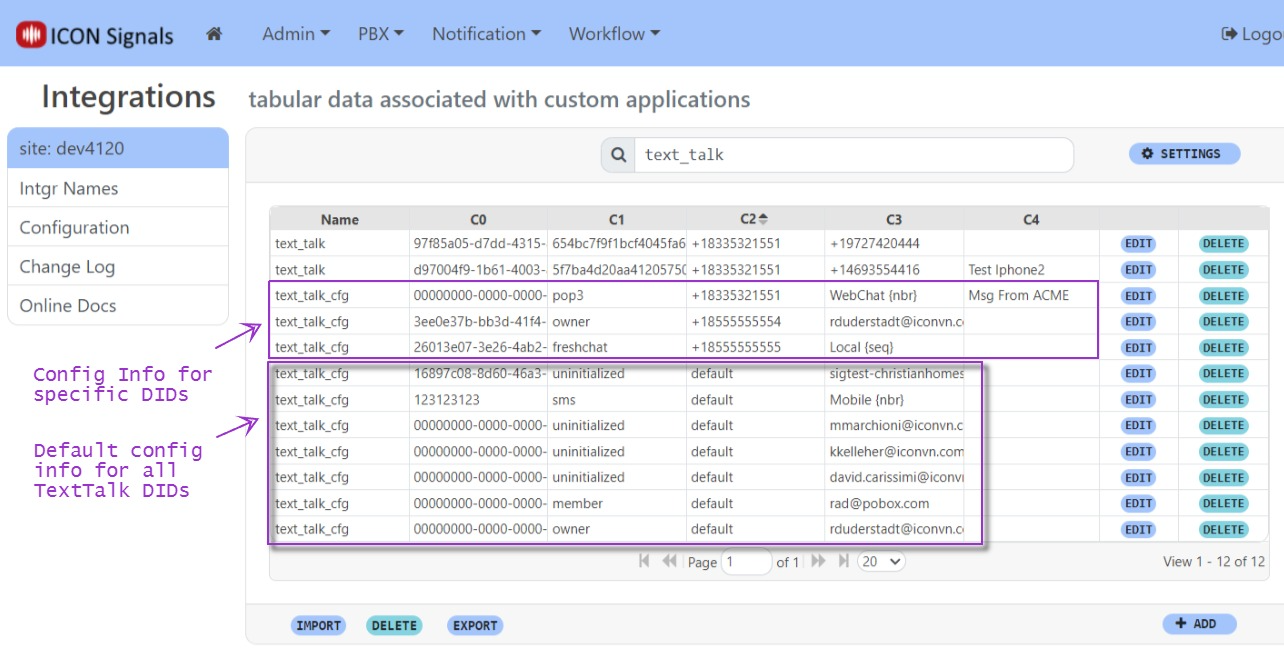1284x671 pixels.
Task: Go to previous page pagination icon
Action: click(x=669, y=561)
